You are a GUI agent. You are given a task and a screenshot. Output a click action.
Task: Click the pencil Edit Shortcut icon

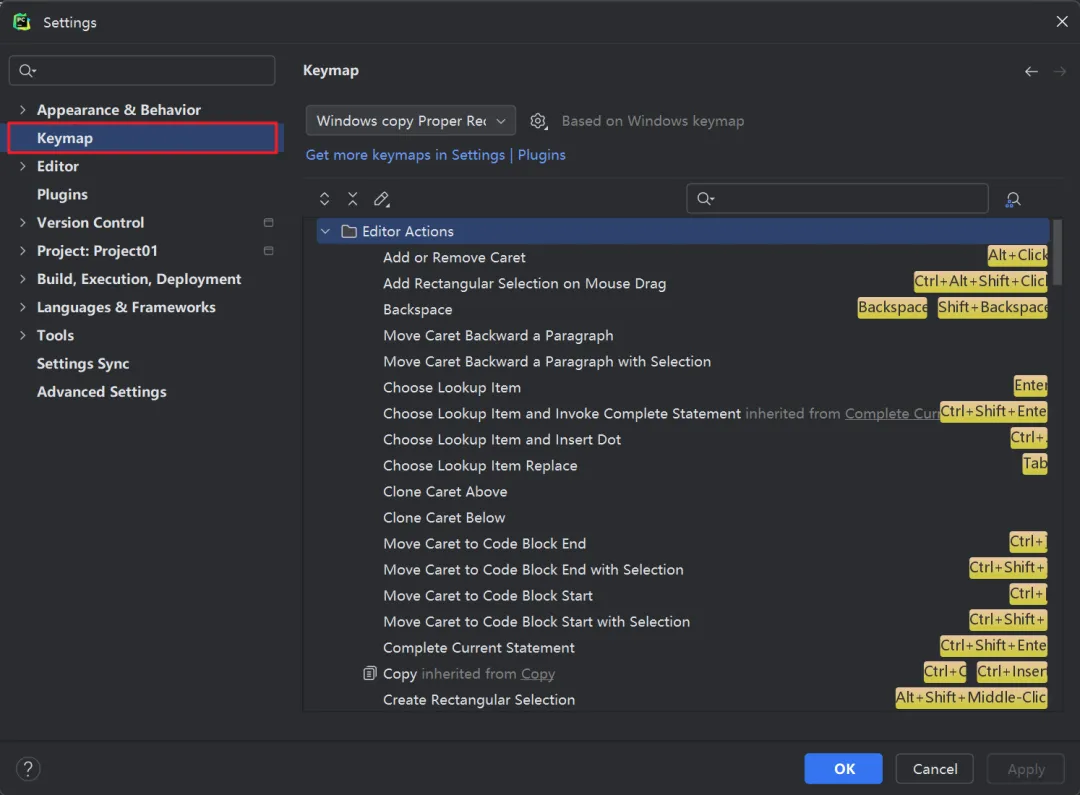point(381,199)
